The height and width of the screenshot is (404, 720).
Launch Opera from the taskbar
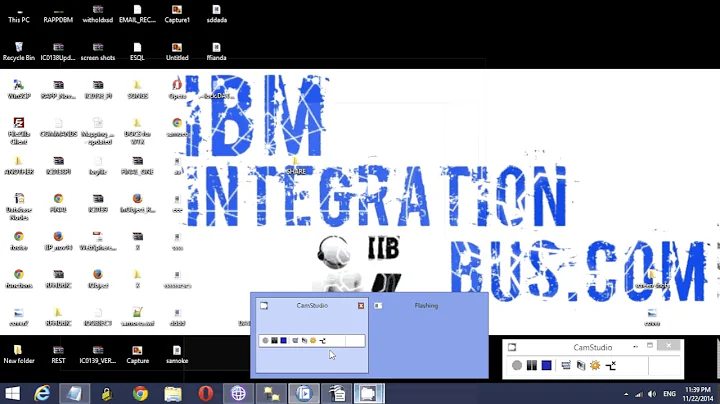point(206,393)
